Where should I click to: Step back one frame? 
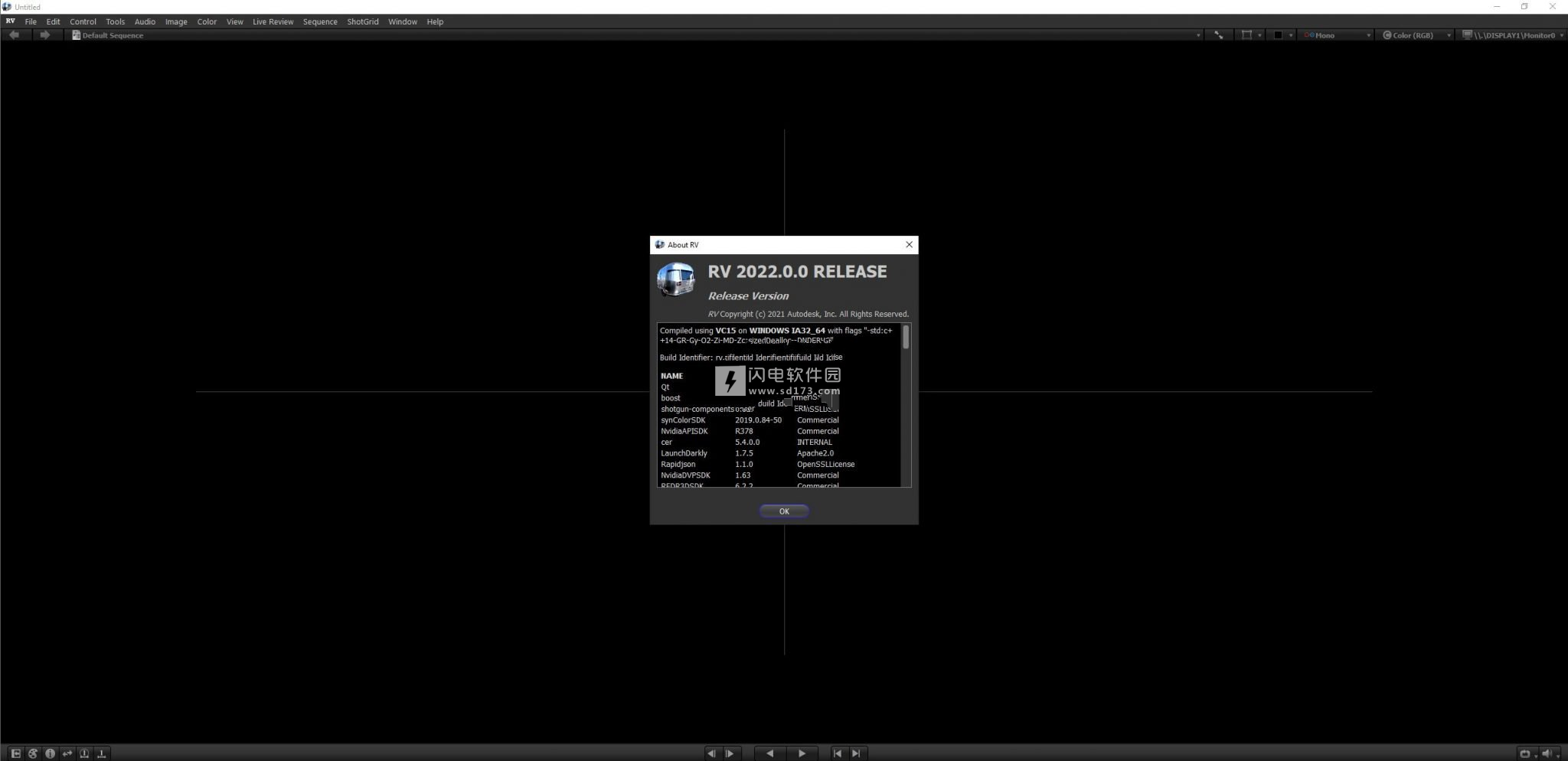pyautogui.click(x=711, y=753)
